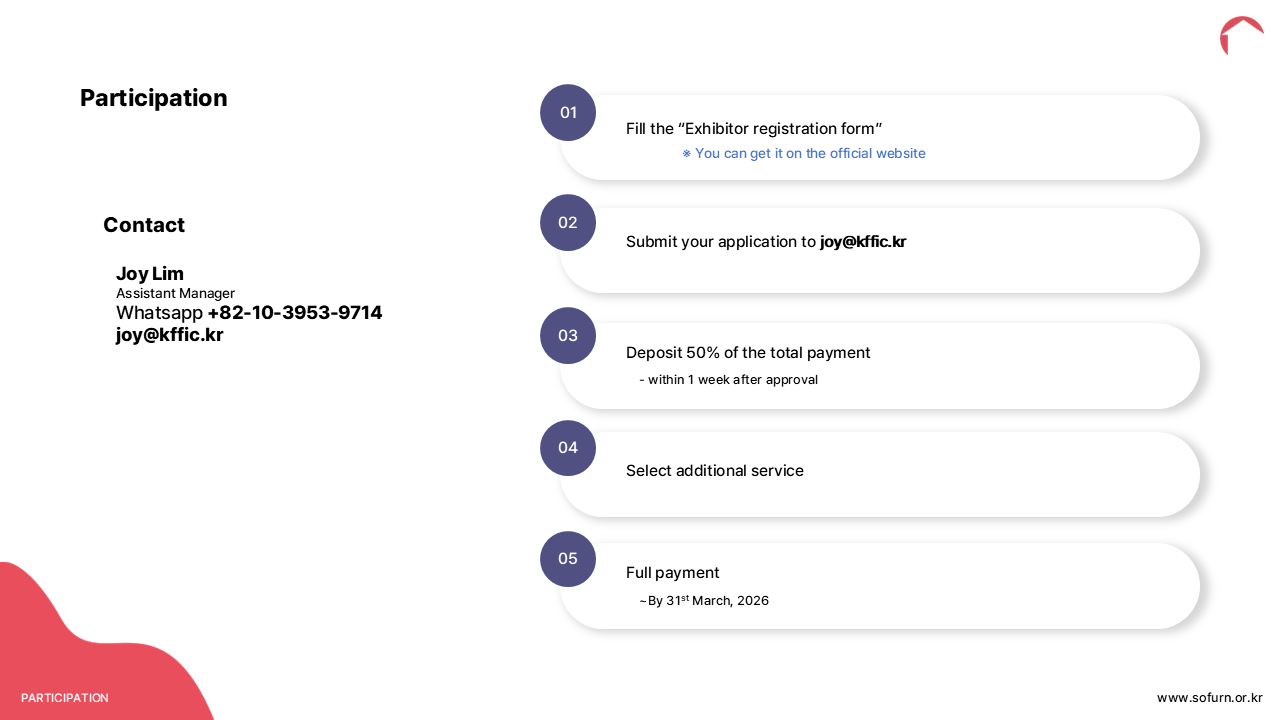Click the Fill Exhibitor registration form step

tap(754, 129)
